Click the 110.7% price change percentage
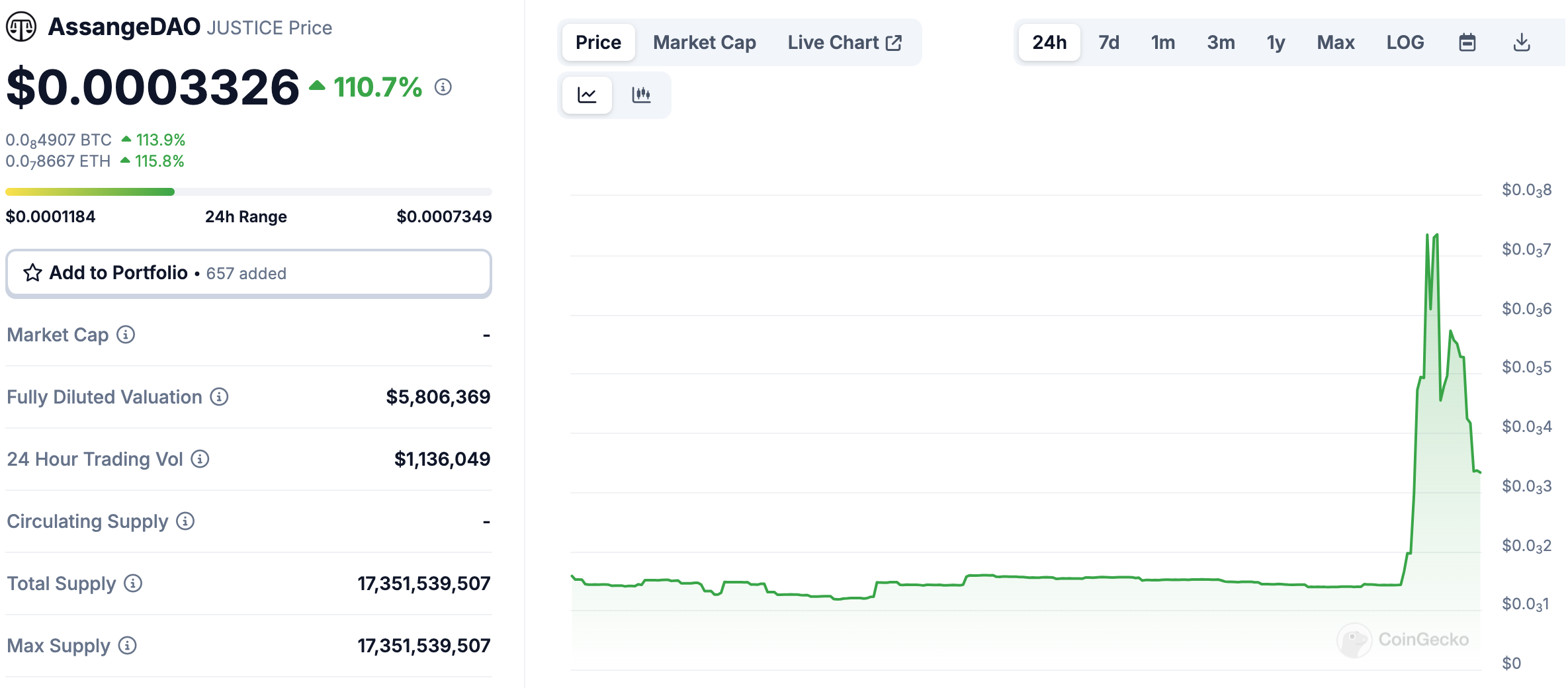Viewport: 1568px width, 688px height. pyautogui.click(x=378, y=87)
